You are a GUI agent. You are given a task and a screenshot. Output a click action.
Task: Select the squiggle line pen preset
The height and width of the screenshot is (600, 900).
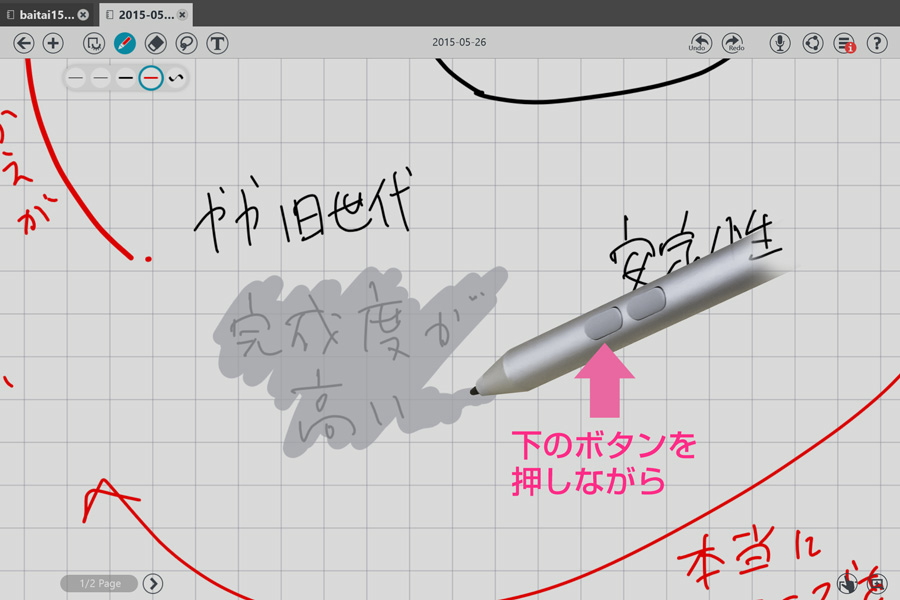click(176, 78)
